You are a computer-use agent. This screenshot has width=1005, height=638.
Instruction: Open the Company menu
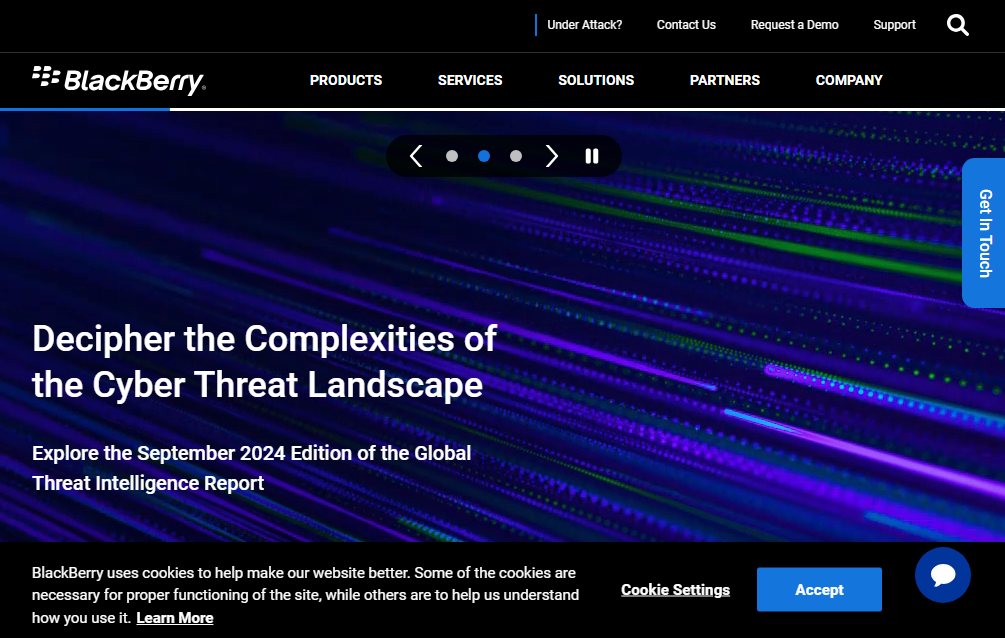[849, 80]
